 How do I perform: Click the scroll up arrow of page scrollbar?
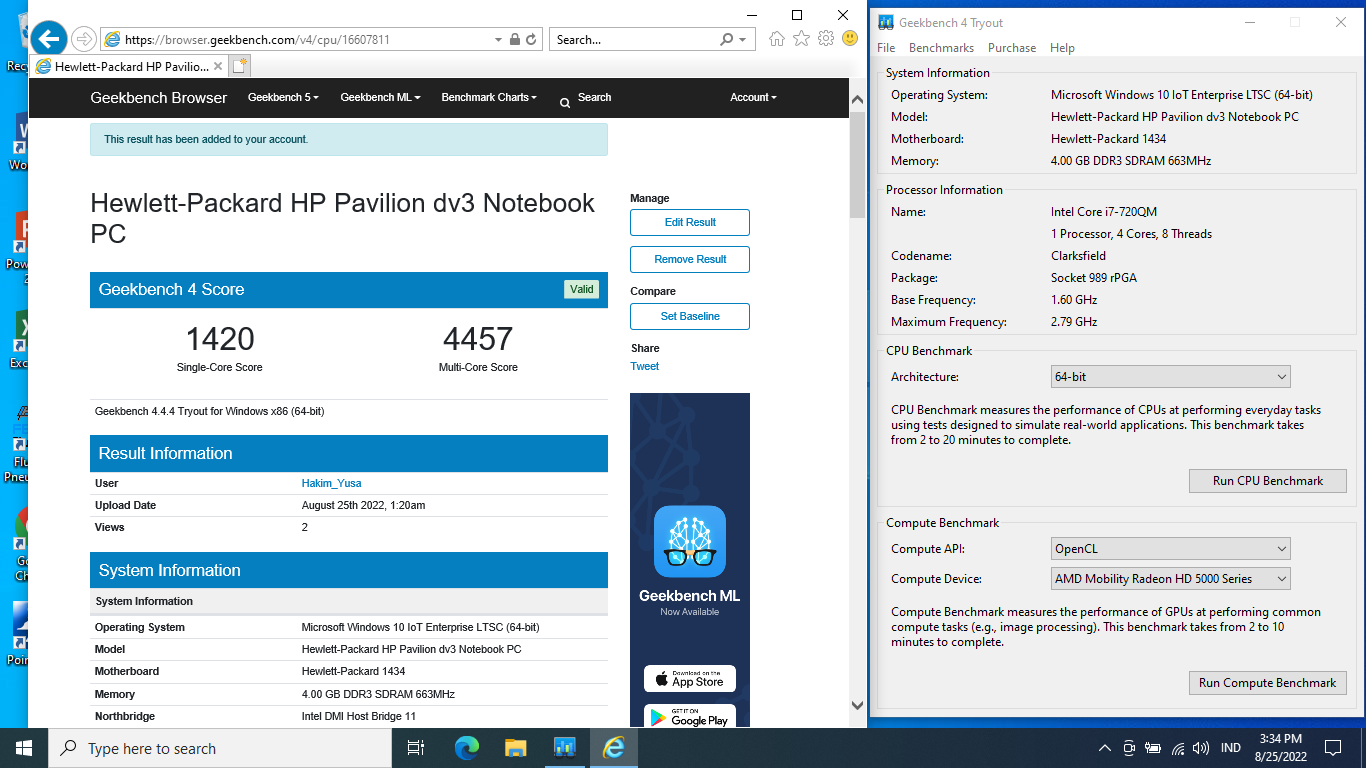point(857,100)
